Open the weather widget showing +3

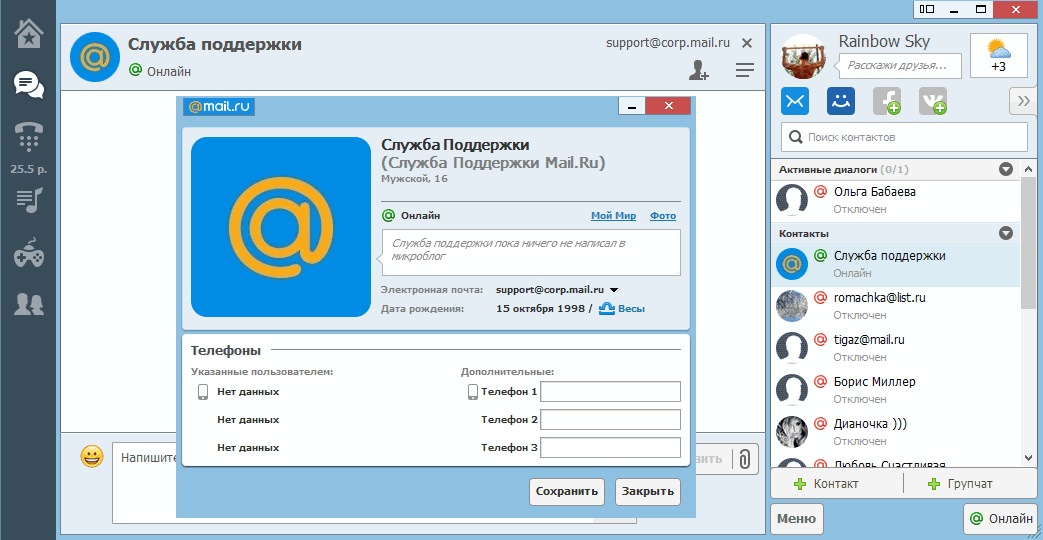click(998, 55)
